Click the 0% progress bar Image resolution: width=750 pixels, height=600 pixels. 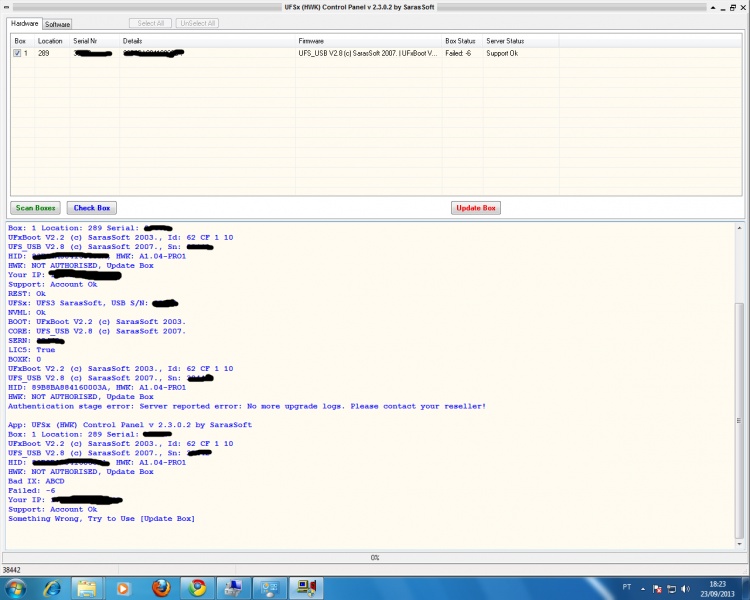point(375,557)
